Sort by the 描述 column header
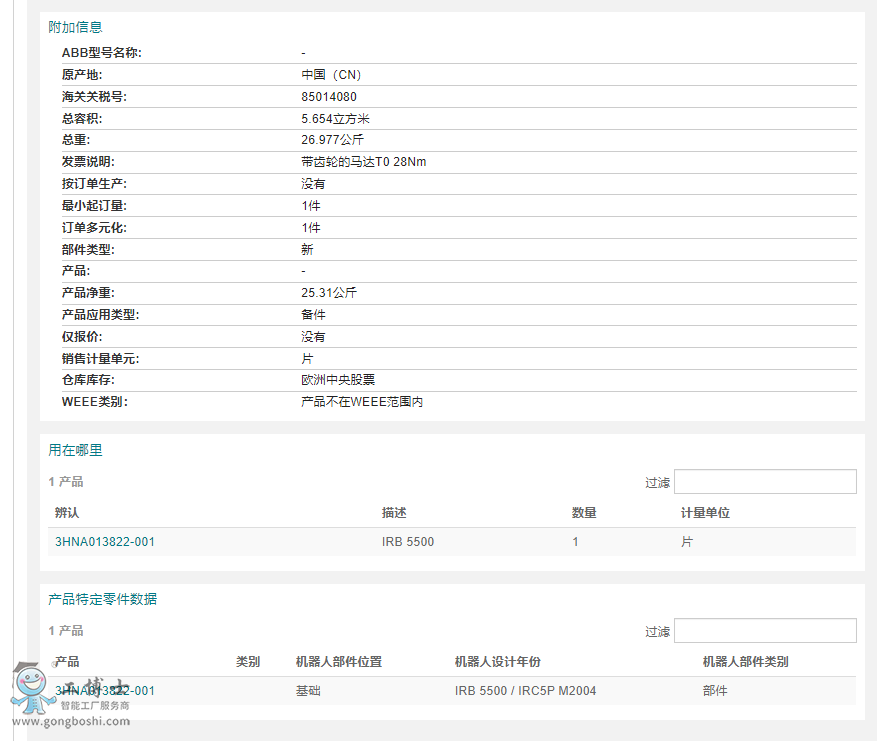The width and height of the screenshot is (877, 741). [395, 512]
